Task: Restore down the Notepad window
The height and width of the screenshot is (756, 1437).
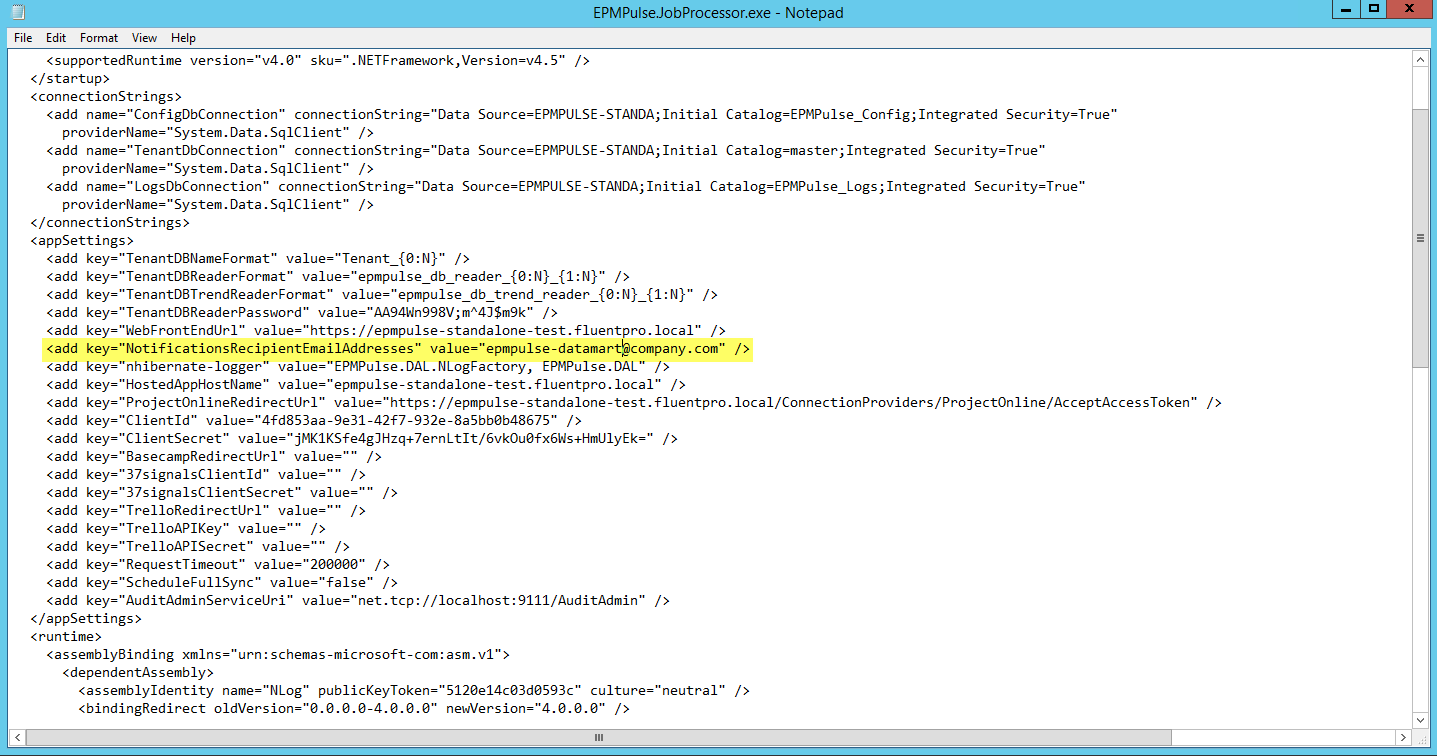Action: (x=1375, y=9)
